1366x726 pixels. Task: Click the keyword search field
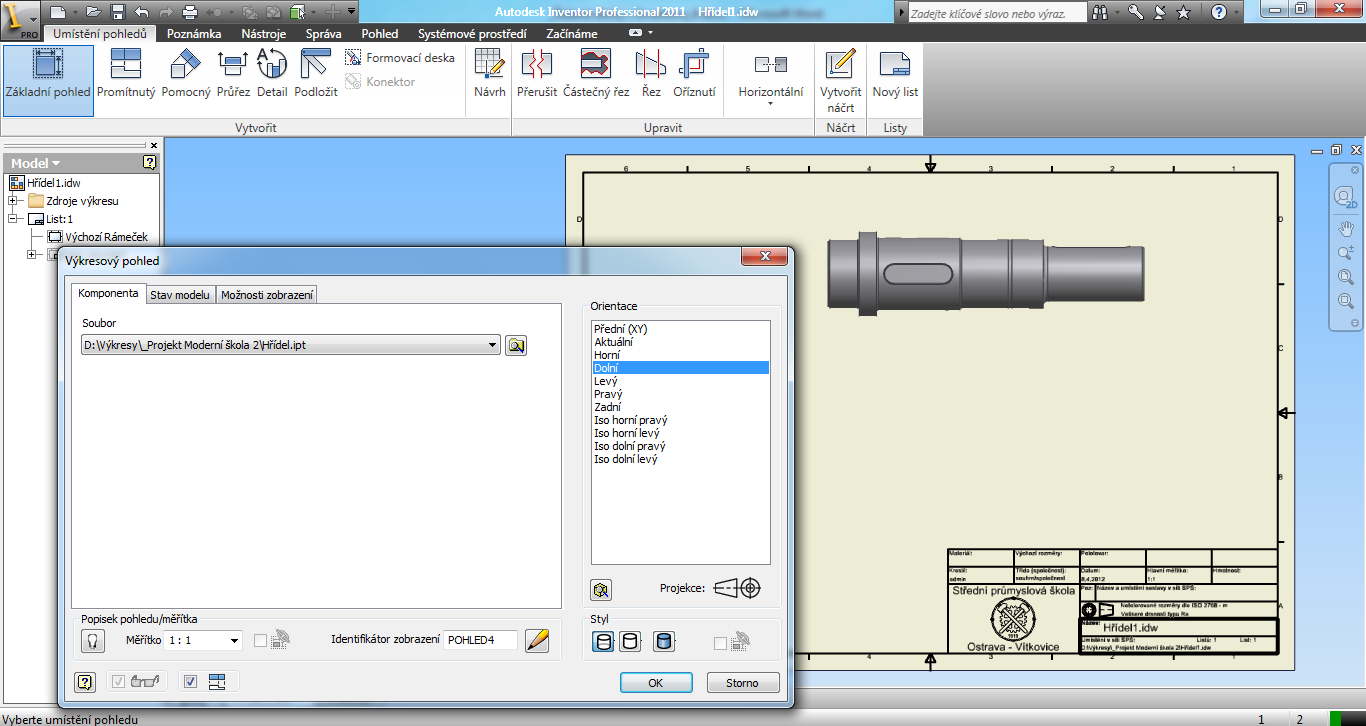click(999, 13)
